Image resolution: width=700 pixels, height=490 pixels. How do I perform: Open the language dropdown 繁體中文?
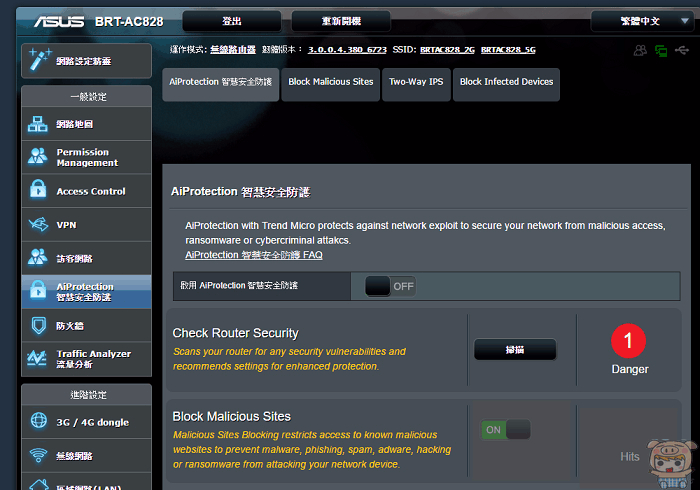(642, 21)
